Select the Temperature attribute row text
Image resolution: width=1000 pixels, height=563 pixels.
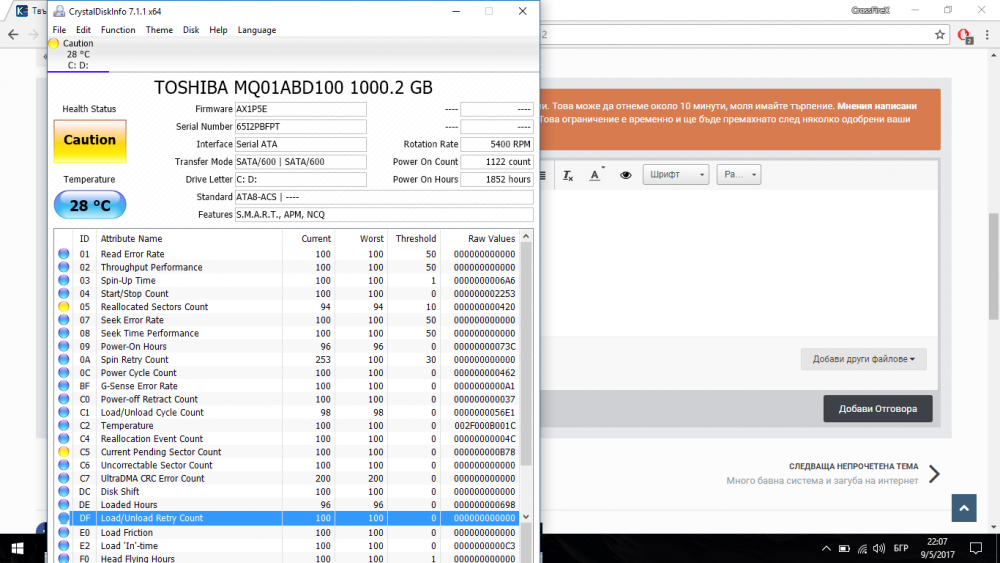coord(127,425)
